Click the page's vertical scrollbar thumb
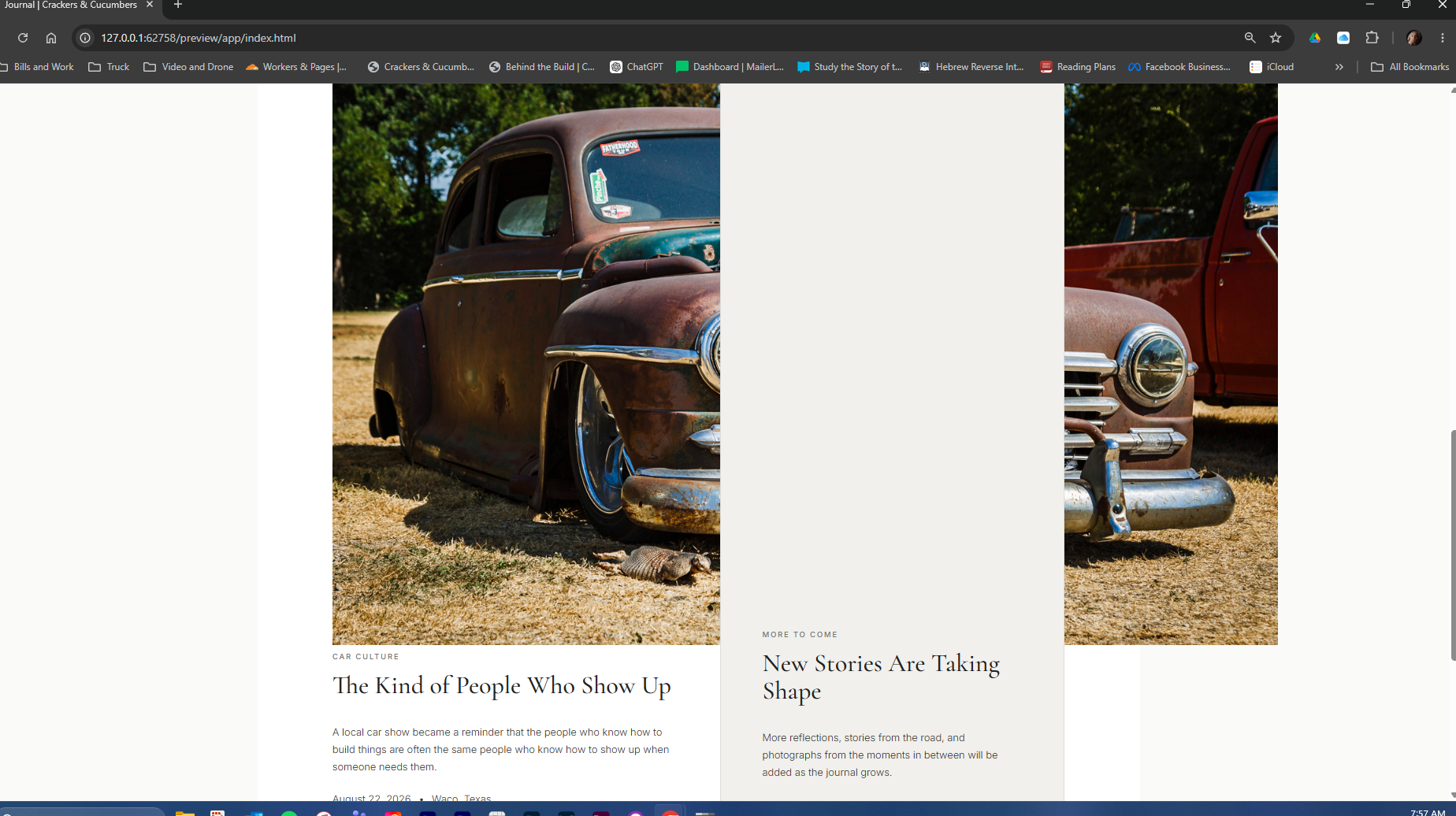This screenshot has height=816, width=1456. (x=1452, y=545)
